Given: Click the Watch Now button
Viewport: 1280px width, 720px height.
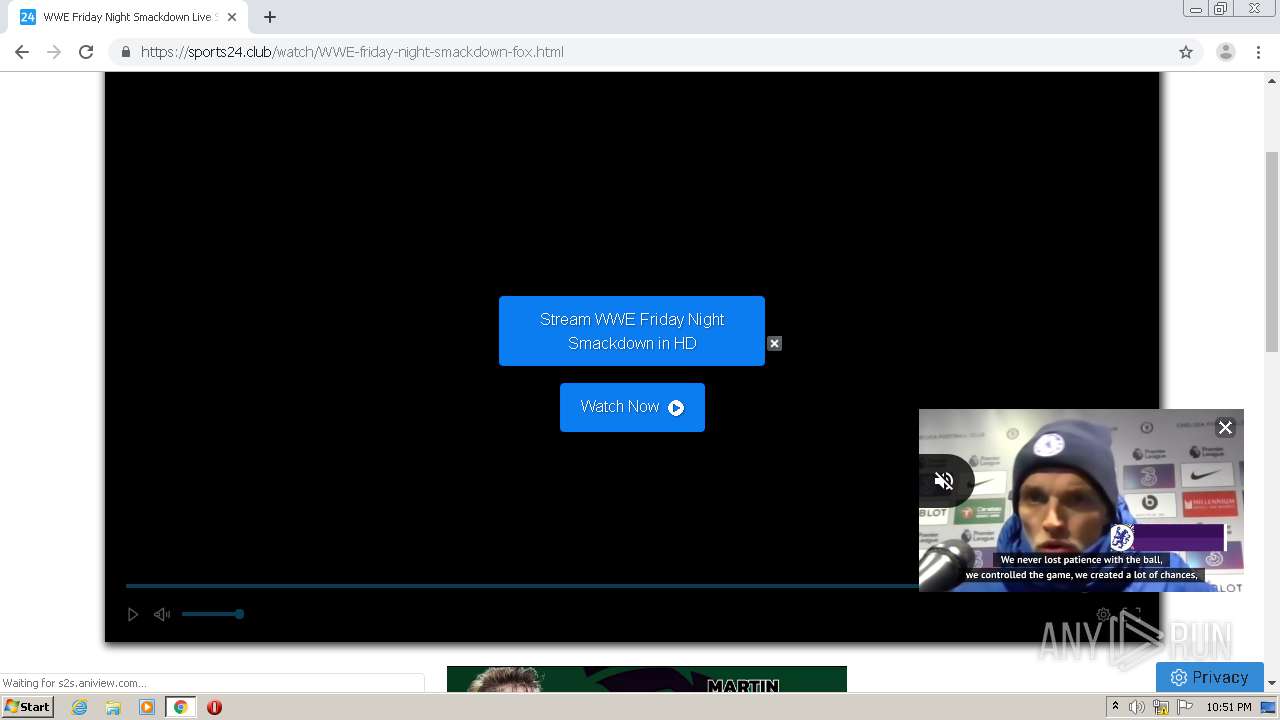Looking at the screenshot, I should tap(632, 407).
